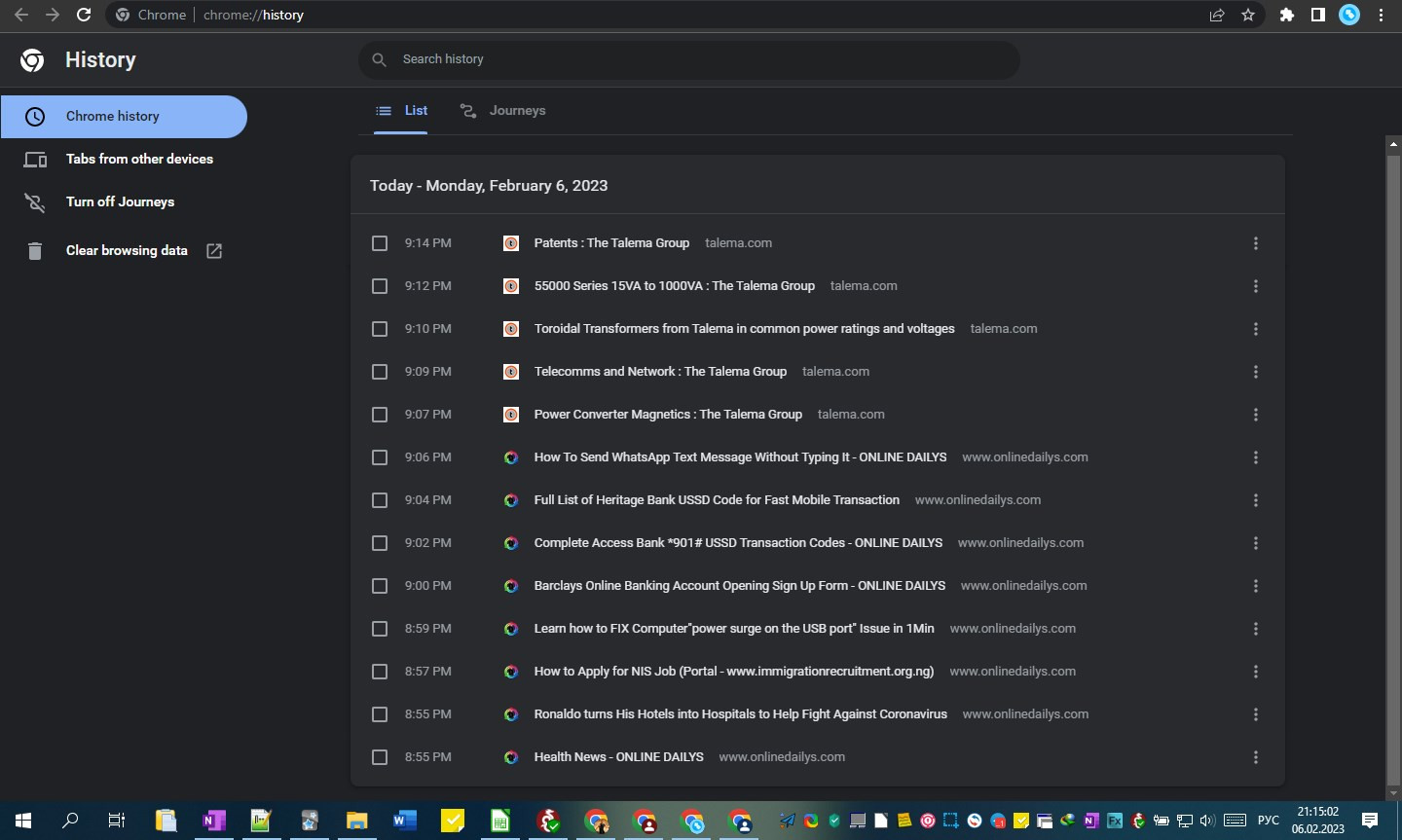
Task: Focus the Search history field
Action: pyautogui.click(x=689, y=59)
